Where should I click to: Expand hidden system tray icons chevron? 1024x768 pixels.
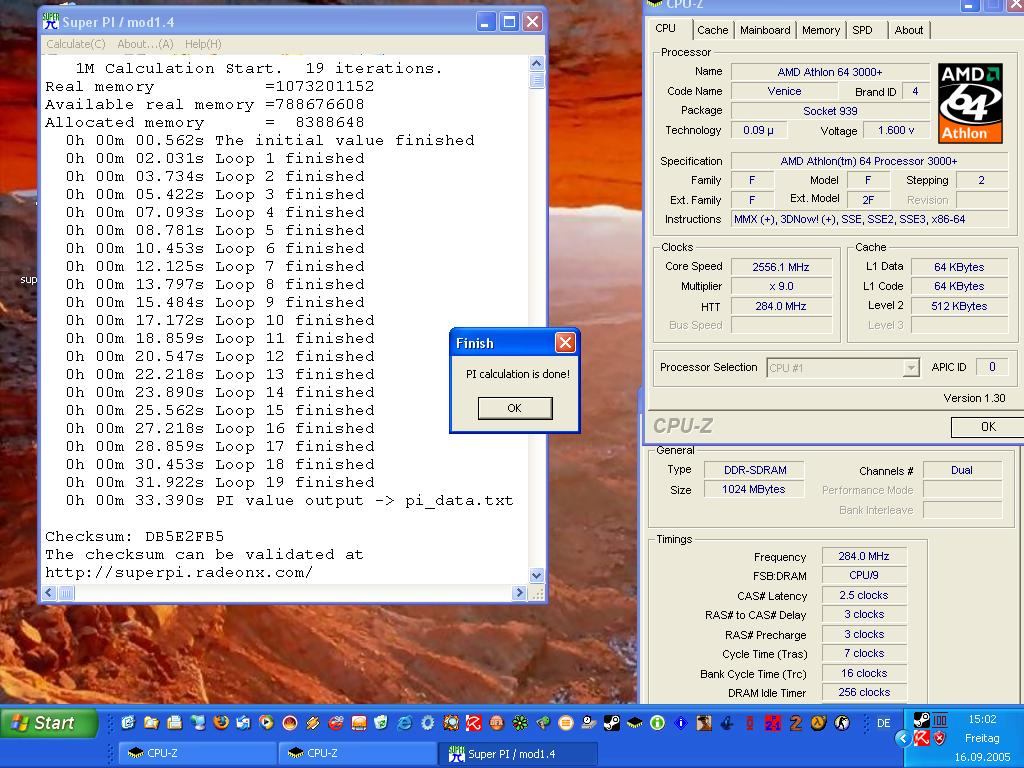pos(903,738)
